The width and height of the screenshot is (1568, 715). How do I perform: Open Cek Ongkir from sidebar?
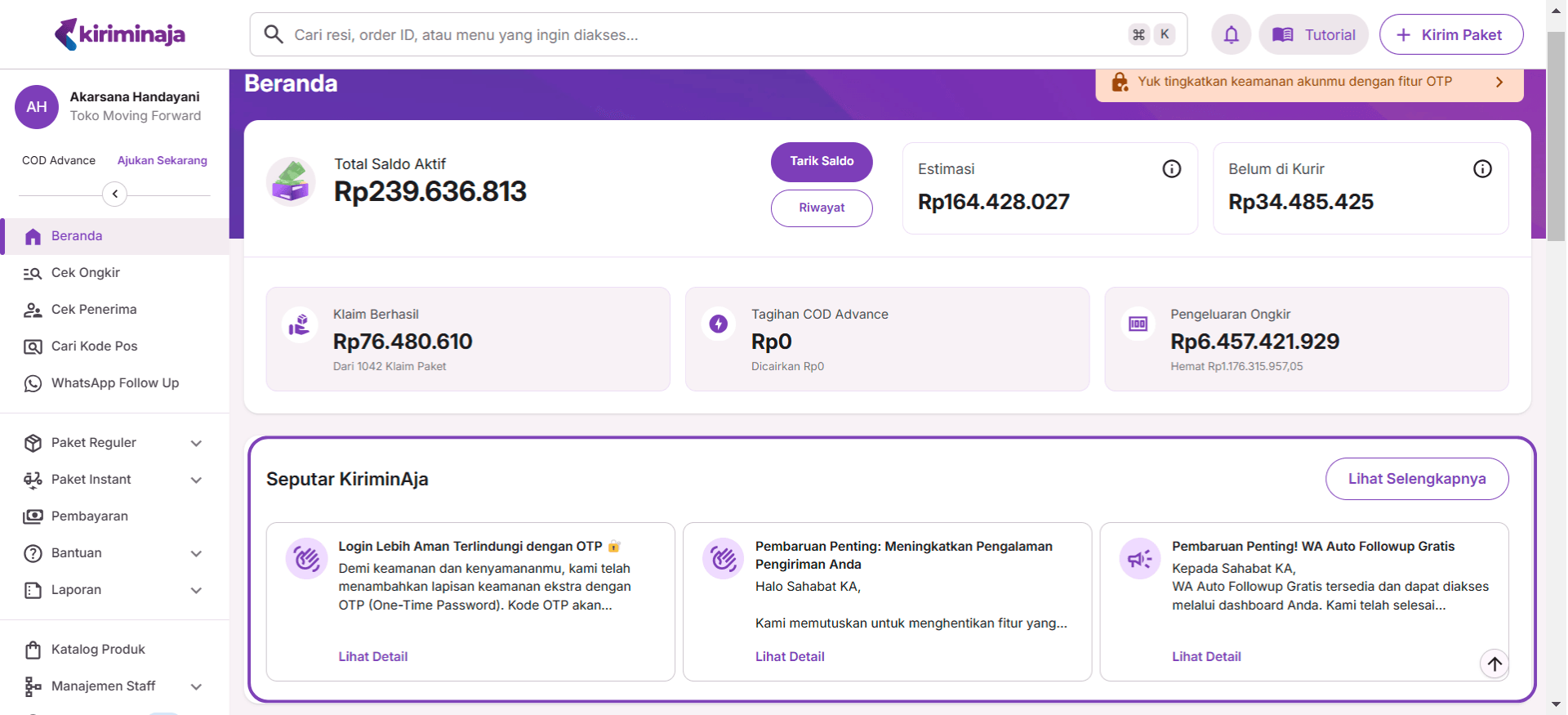[86, 273]
